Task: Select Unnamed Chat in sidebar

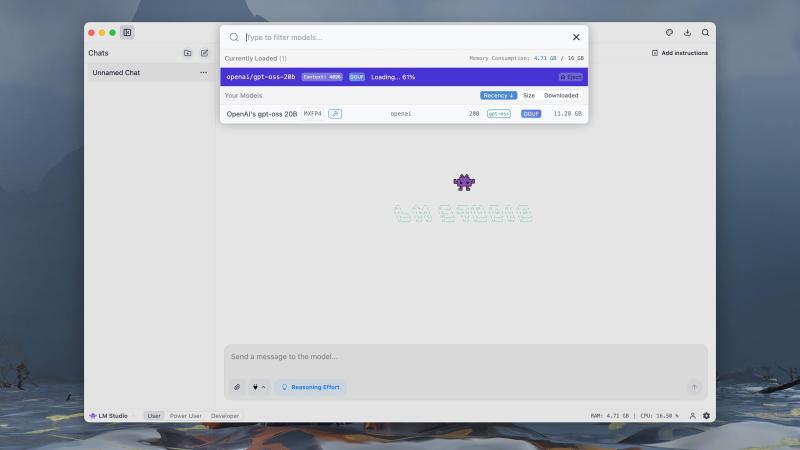Action: click(149, 72)
